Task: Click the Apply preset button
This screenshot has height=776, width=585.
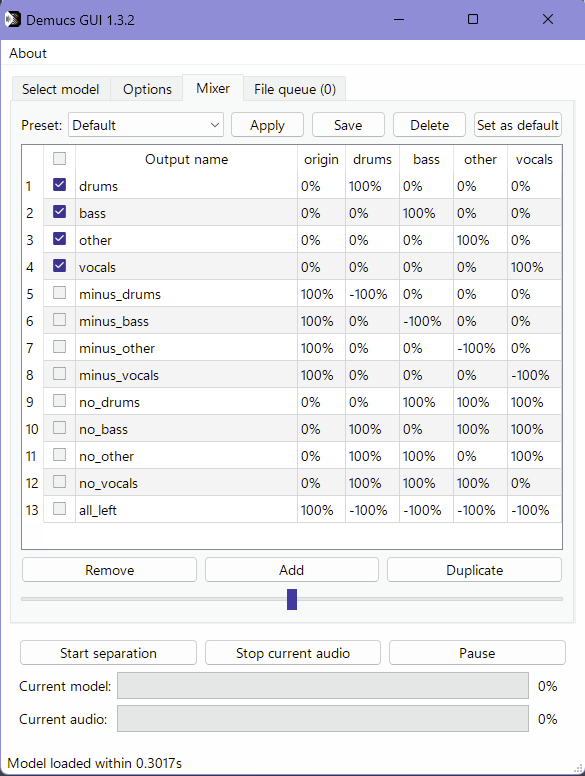Action: (x=267, y=125)
